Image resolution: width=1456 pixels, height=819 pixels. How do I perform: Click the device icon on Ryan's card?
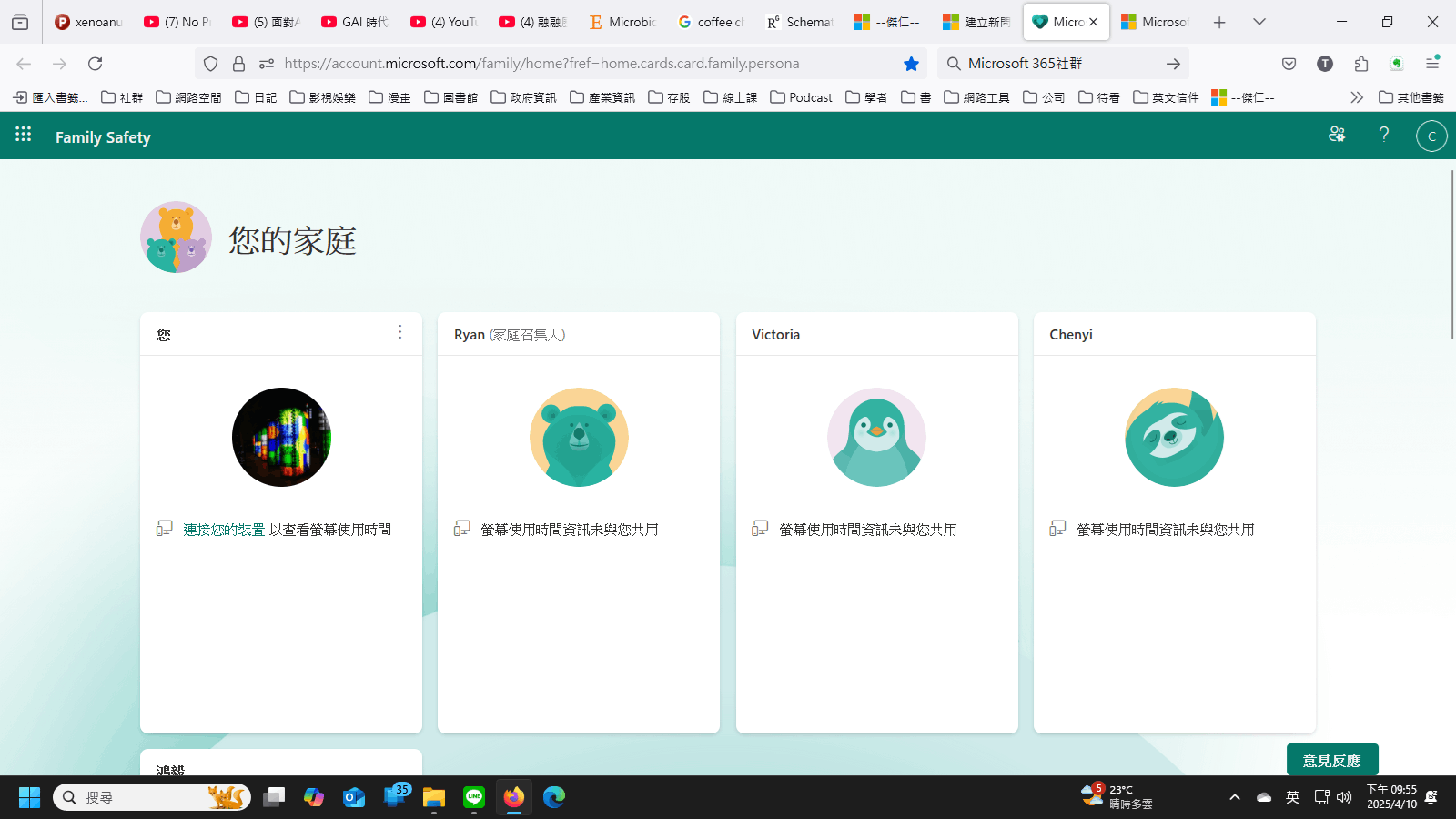462,528
